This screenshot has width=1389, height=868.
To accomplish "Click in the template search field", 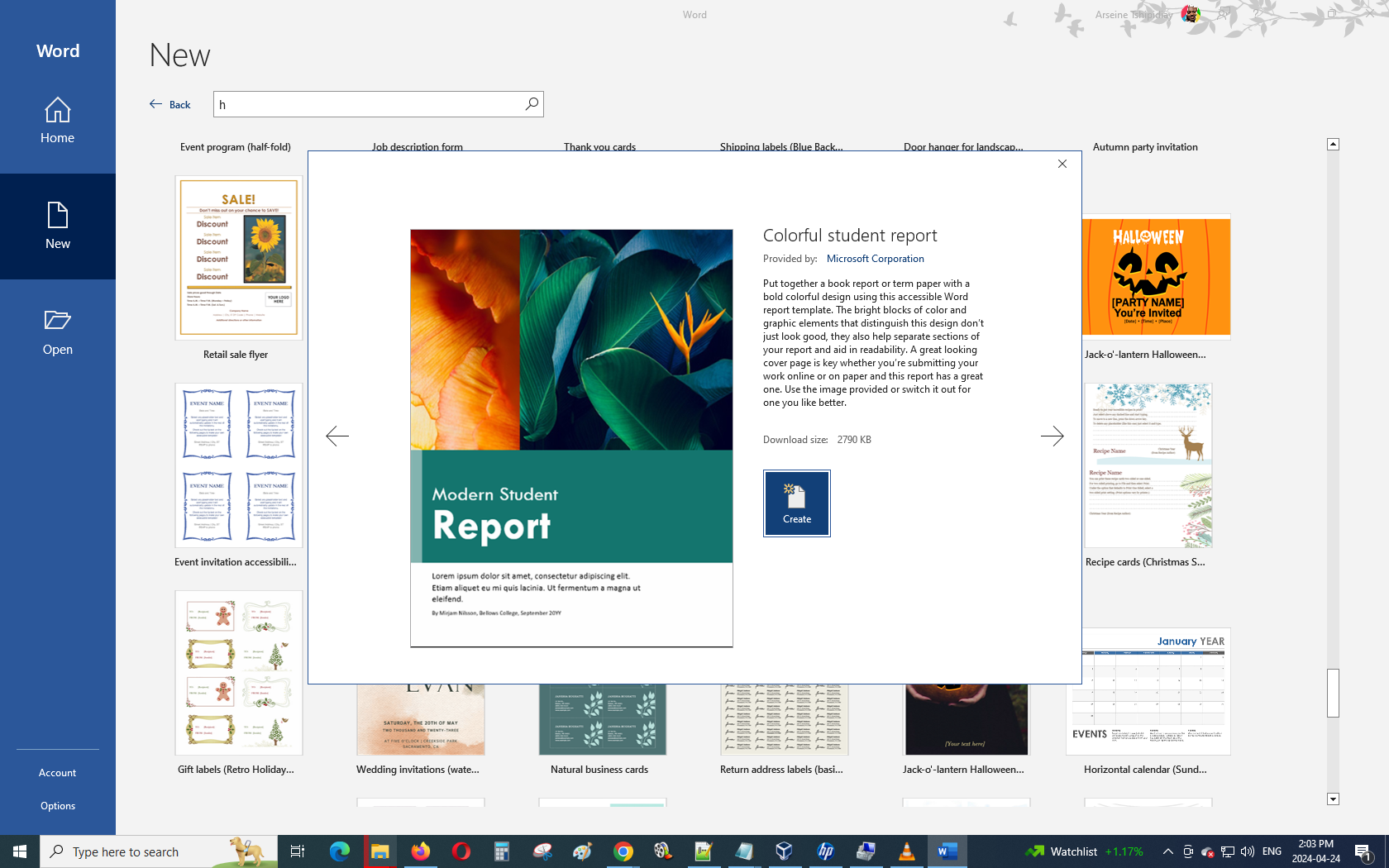I will tap(368, 104).
